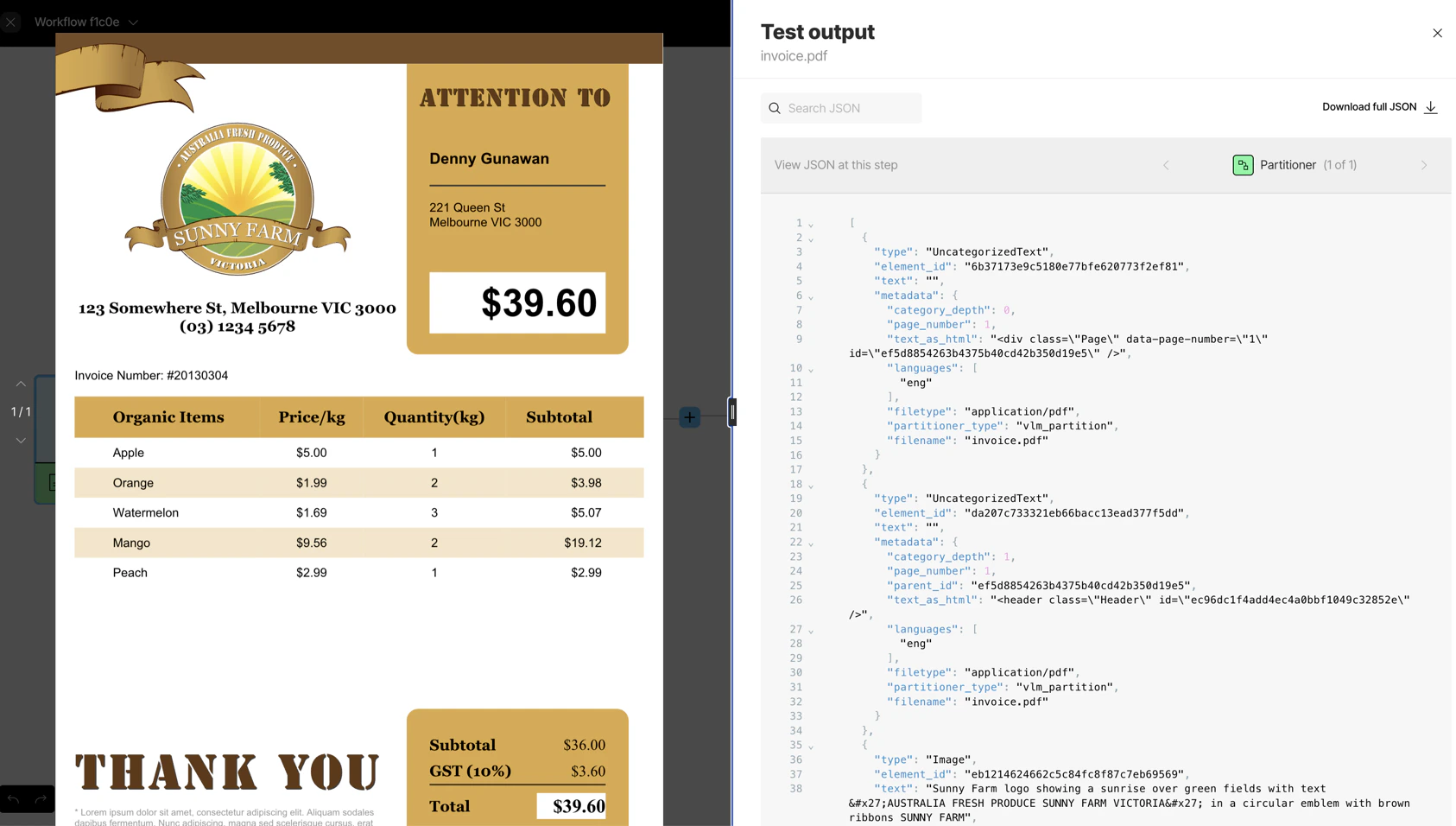
Task: Collapse JSON array at line 1
Action: [x=811, y=224]
